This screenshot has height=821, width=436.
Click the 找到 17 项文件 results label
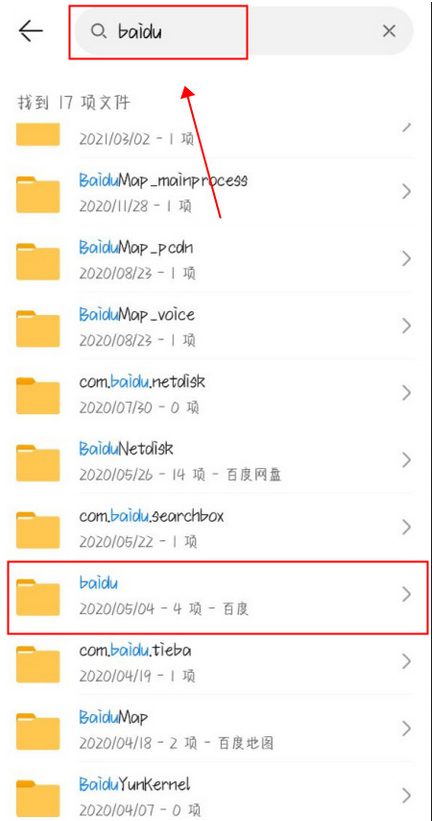pos(73,103)
